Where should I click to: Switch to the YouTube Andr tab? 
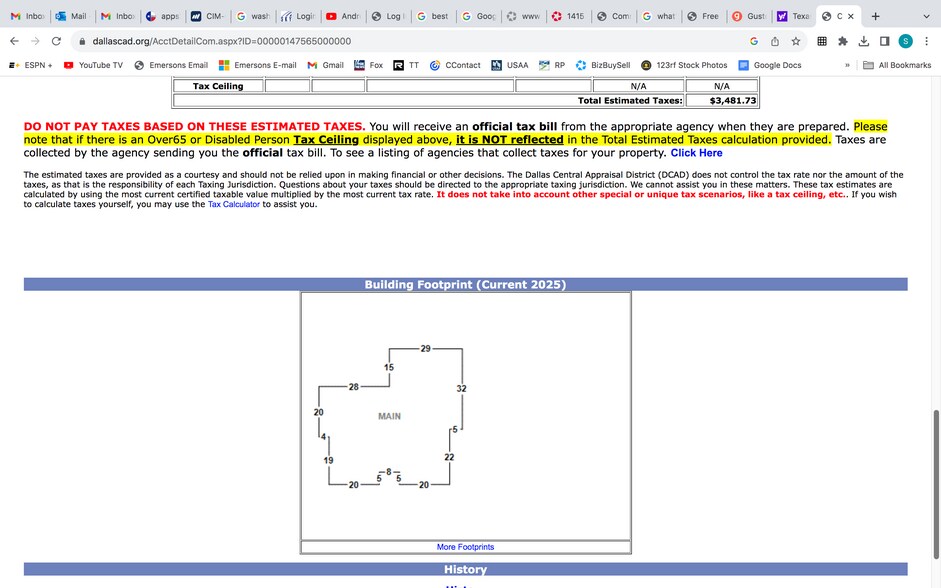pos(343,16)
